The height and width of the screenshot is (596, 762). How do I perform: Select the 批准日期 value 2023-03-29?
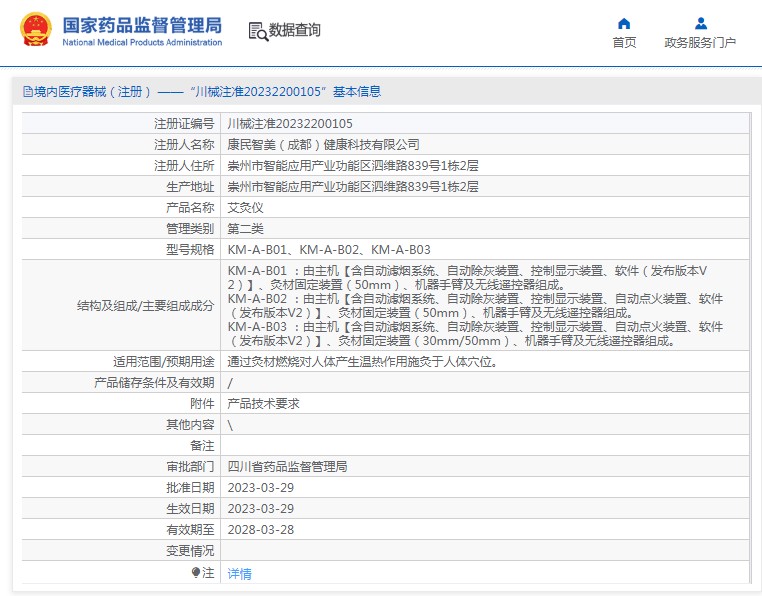[x=260, y=488]
